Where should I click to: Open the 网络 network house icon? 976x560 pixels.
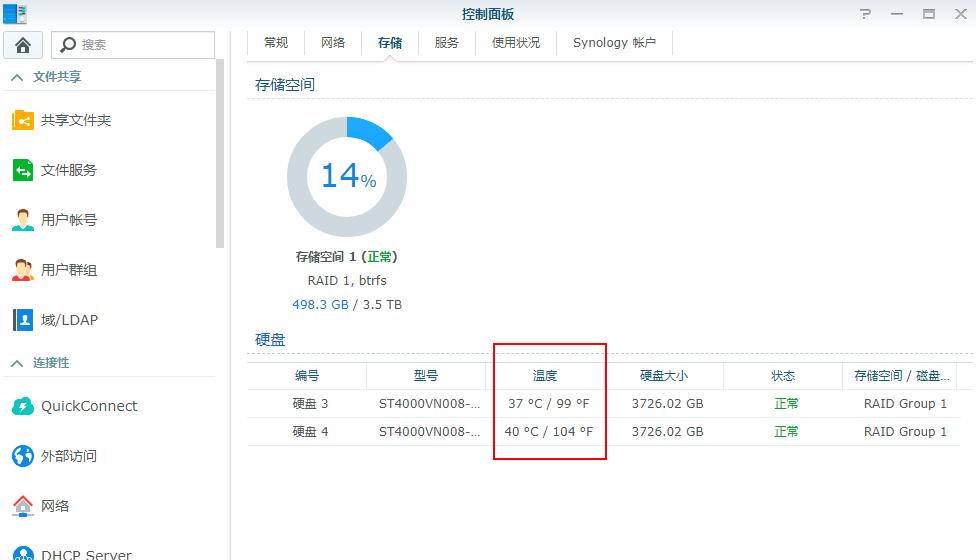tap(23, 506)
